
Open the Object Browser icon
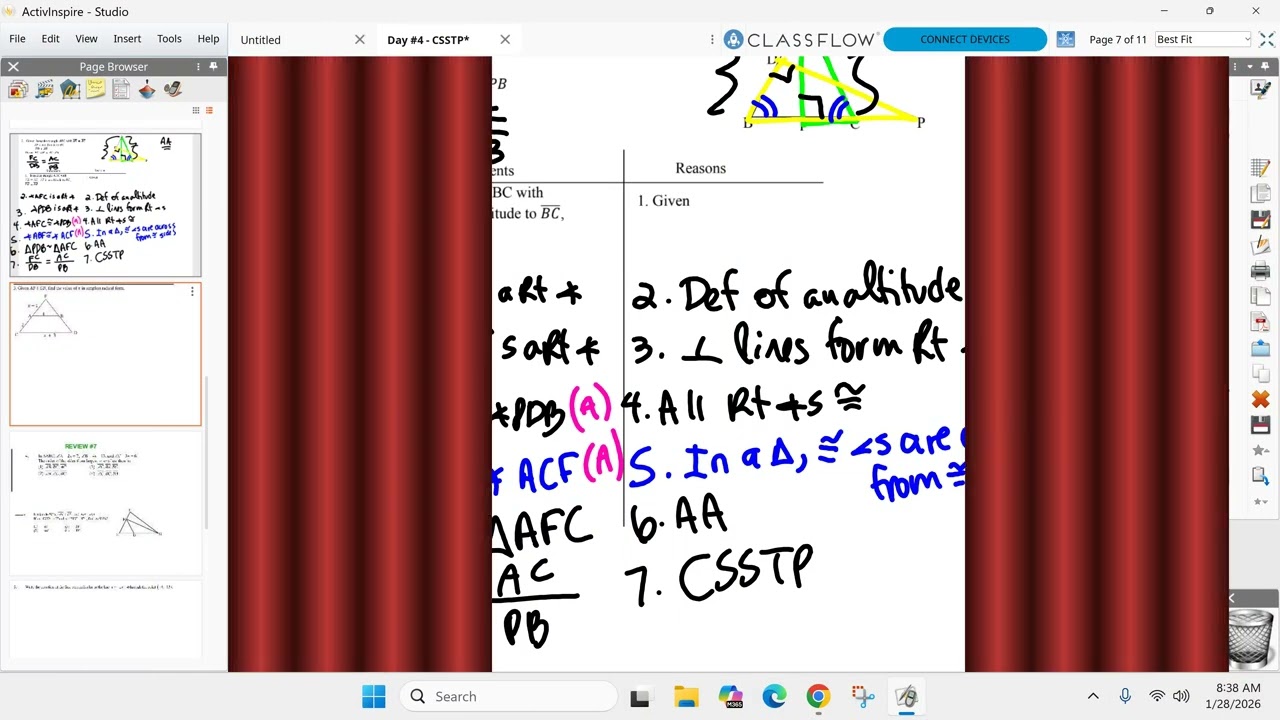(70, 89)
